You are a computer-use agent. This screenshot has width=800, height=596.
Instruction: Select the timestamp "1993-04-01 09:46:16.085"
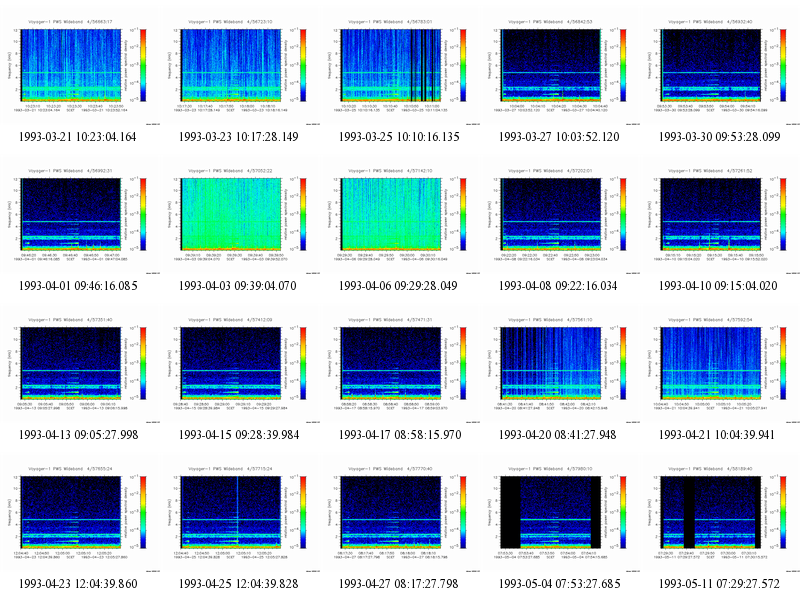point(78,286)
